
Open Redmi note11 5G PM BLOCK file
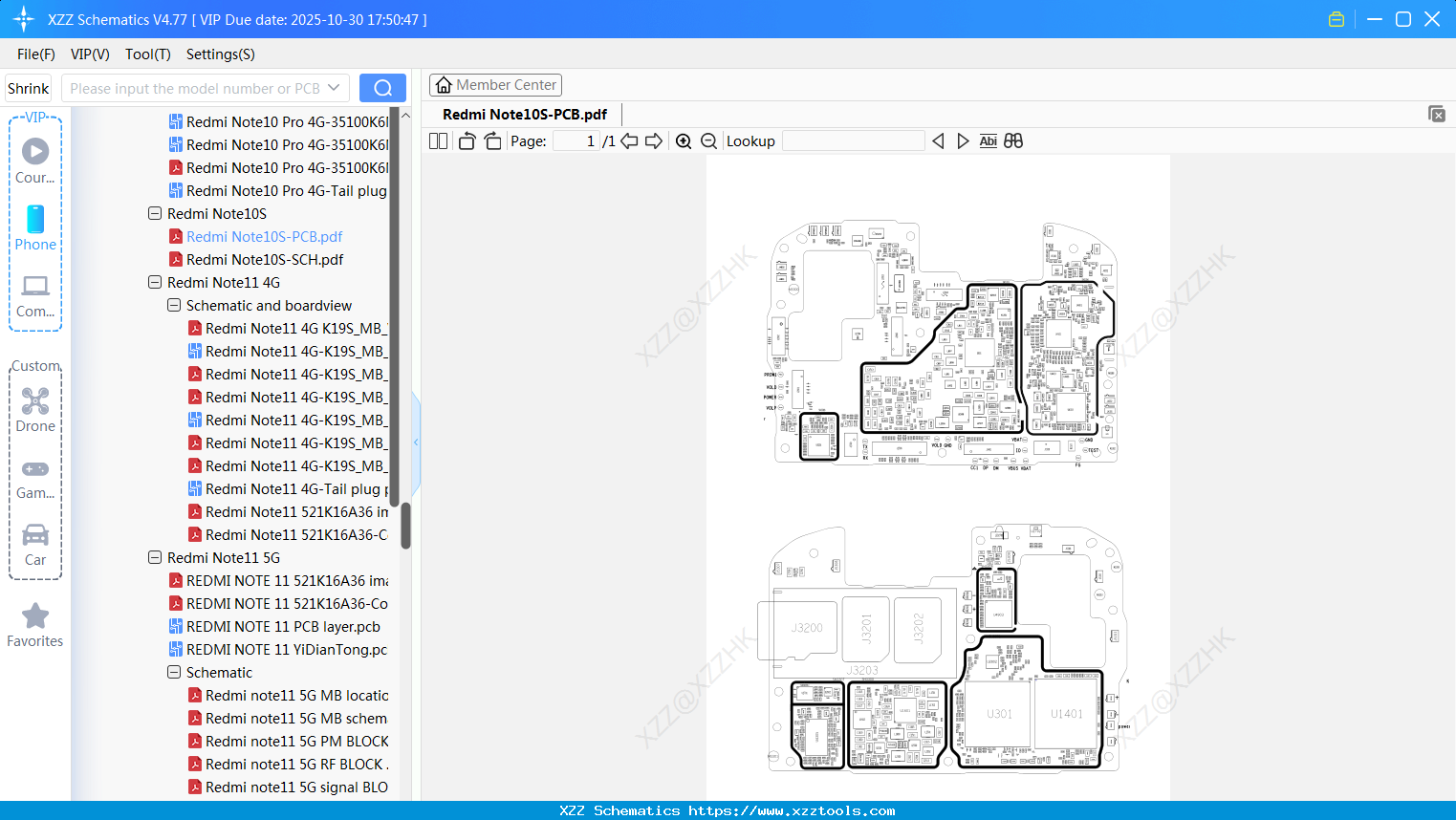[288, 741]
